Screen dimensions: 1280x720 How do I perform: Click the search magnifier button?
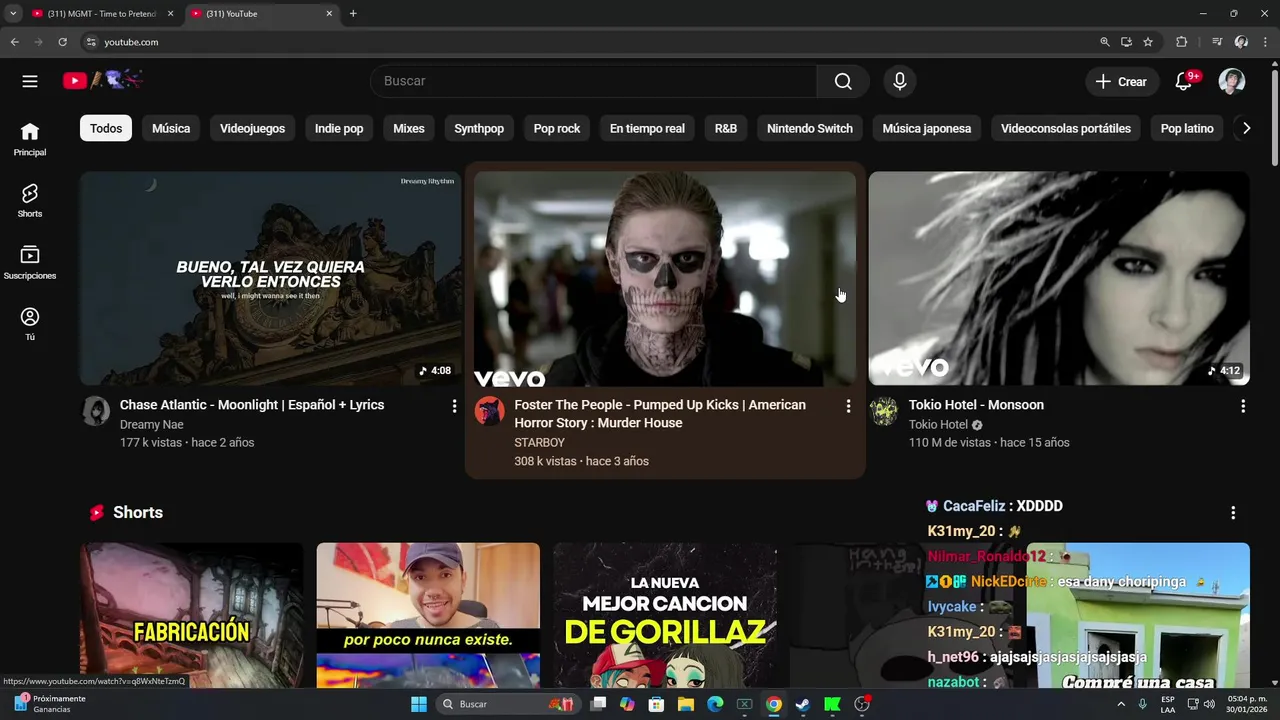pyautogui.click(x=843, y=81)
